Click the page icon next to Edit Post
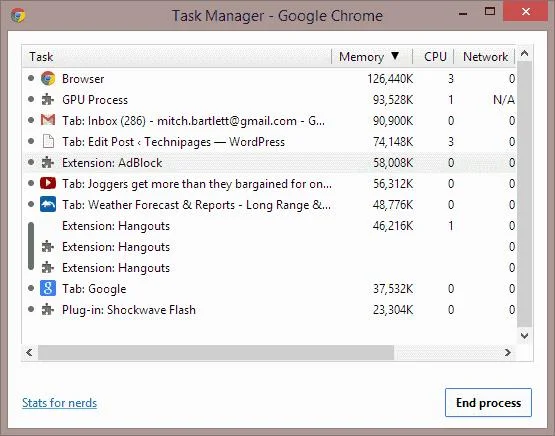 [48, 142]
